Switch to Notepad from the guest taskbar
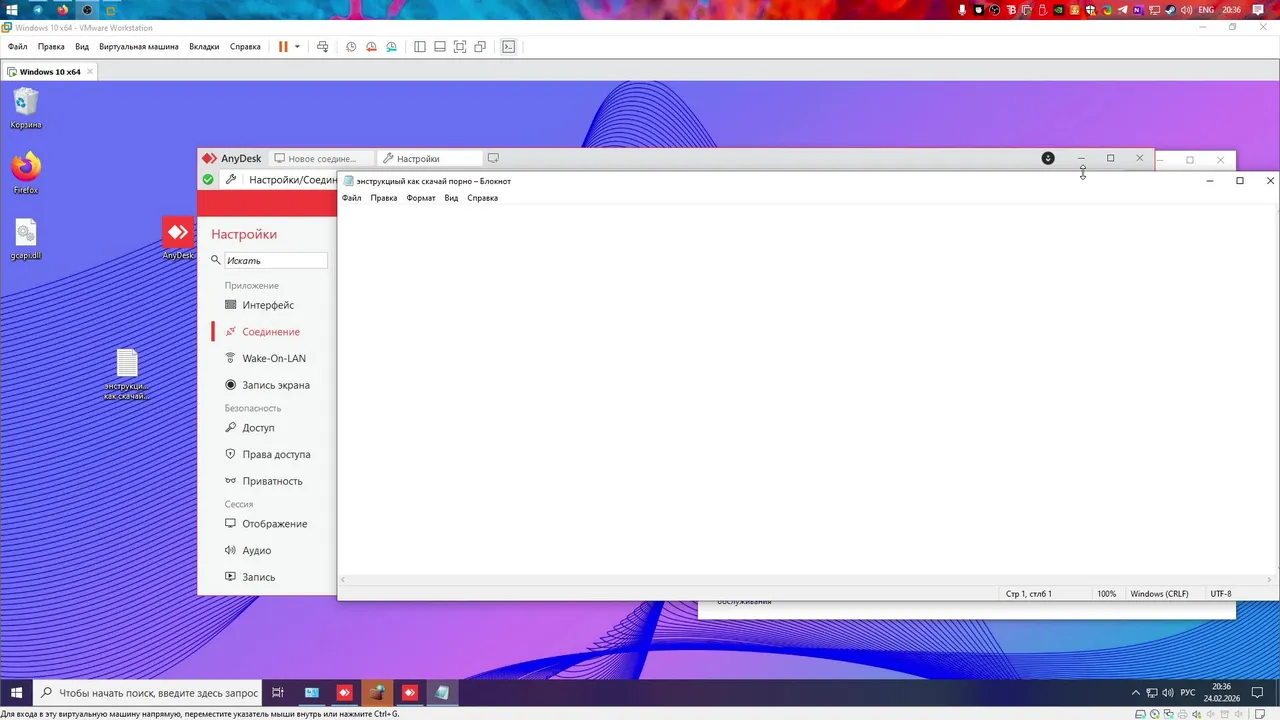1280x720 pixels. (442, 692)
